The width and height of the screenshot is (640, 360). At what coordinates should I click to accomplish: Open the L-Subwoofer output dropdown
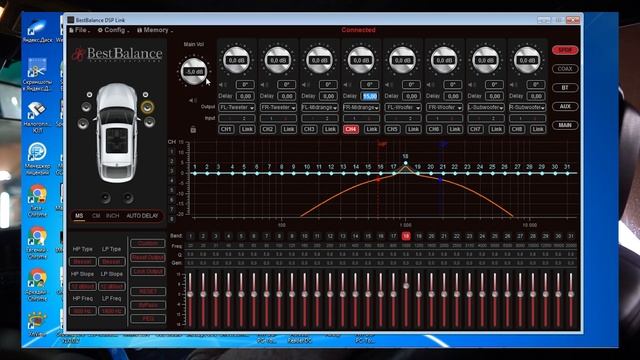pyautogui.click(x=486, y=107)
